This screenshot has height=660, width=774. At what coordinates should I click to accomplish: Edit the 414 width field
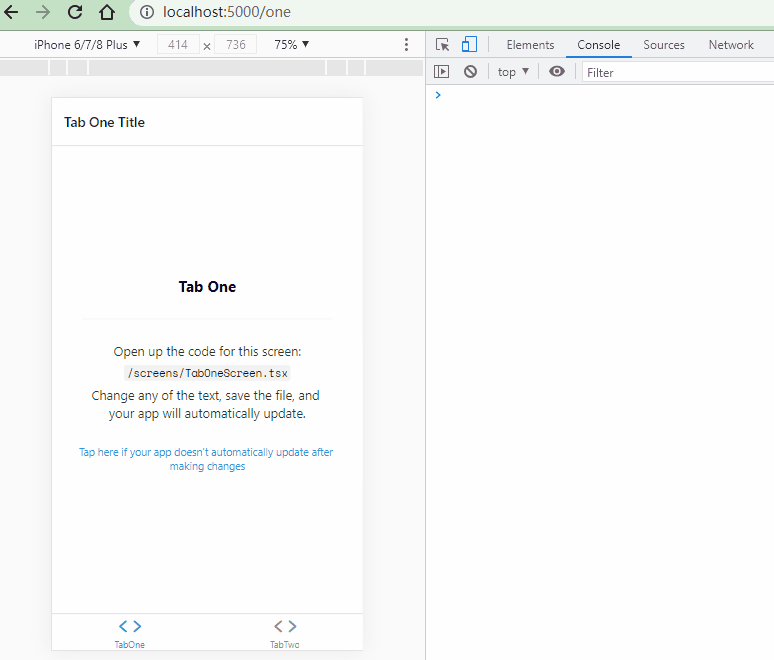coord(178,44)
